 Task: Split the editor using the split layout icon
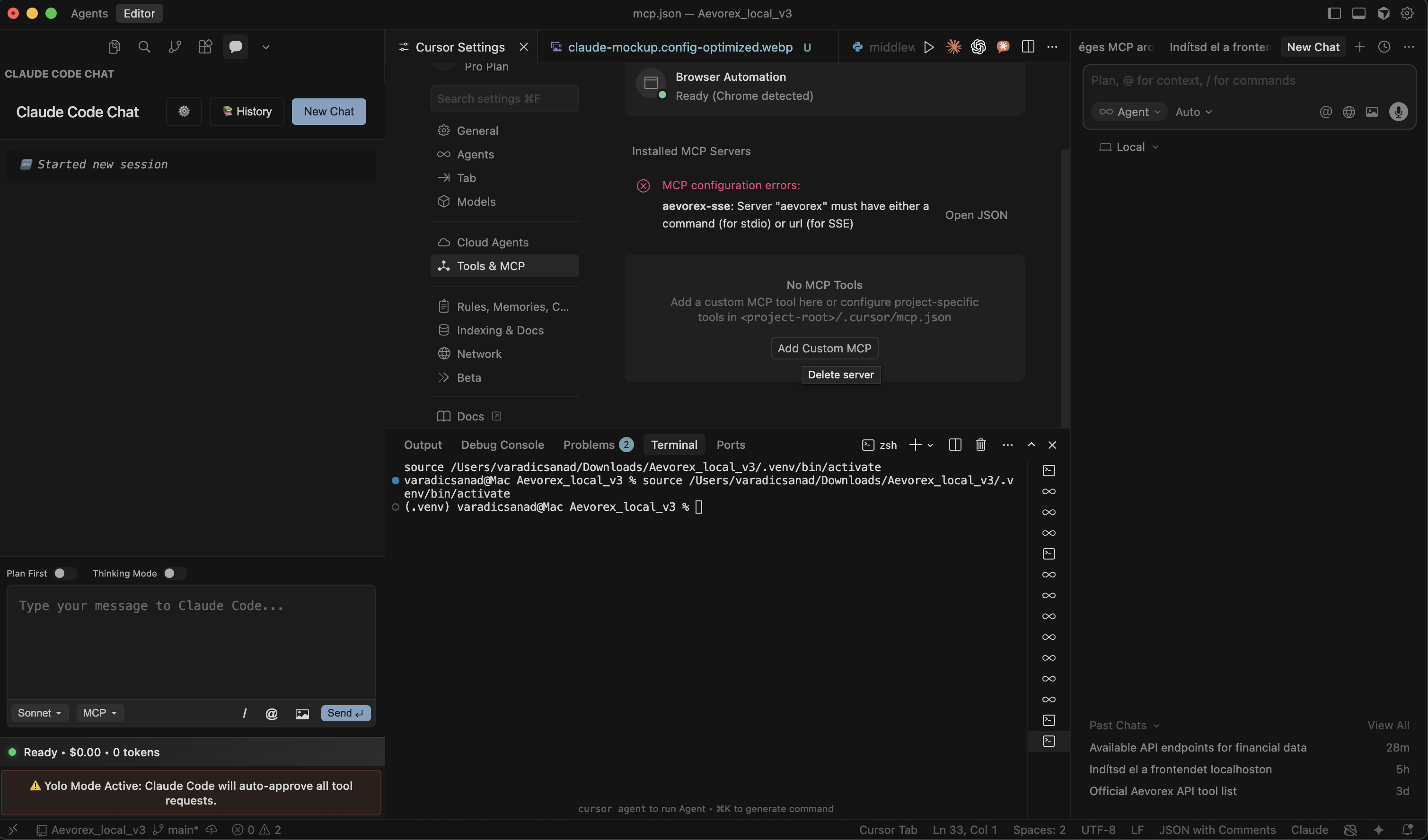1027,47
